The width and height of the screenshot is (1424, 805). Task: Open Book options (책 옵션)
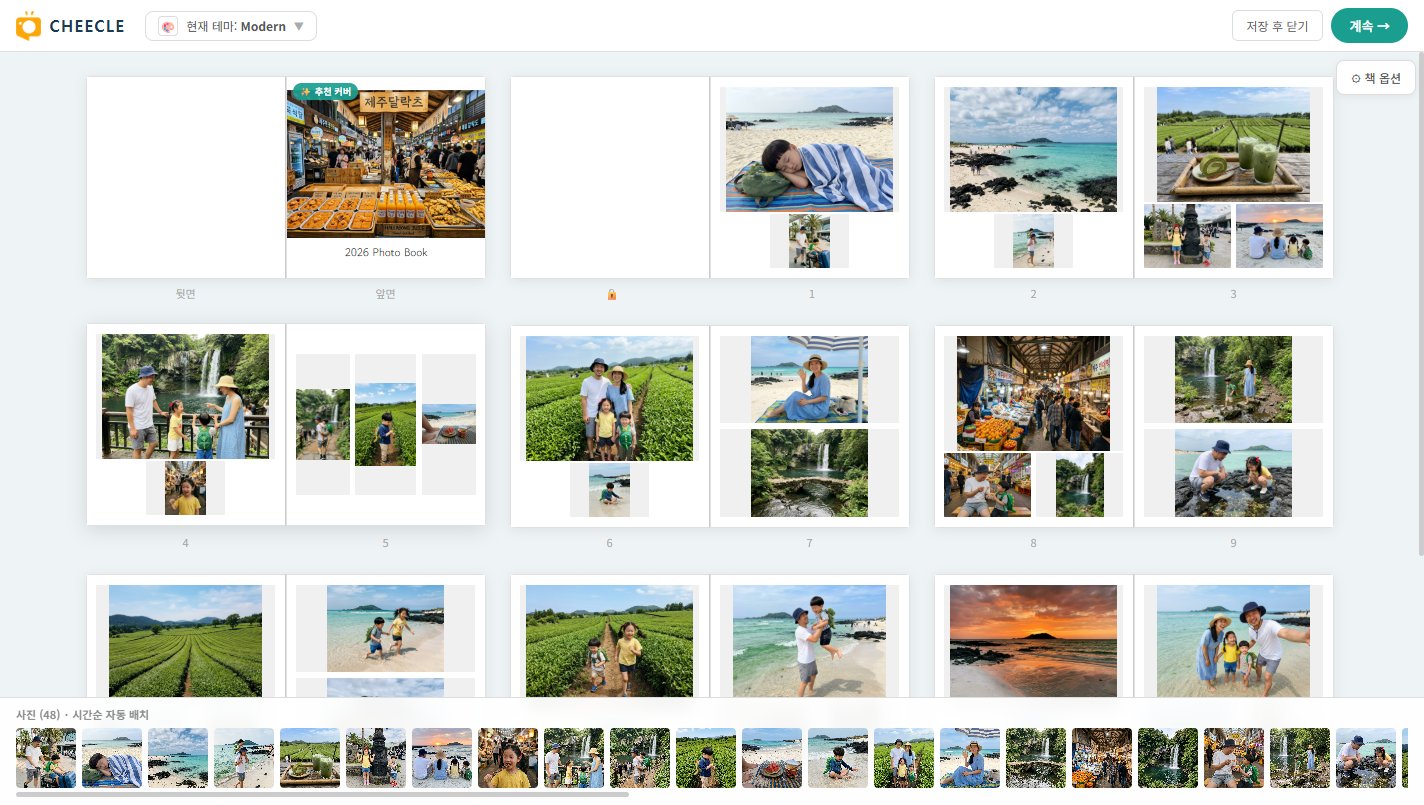1376,78
